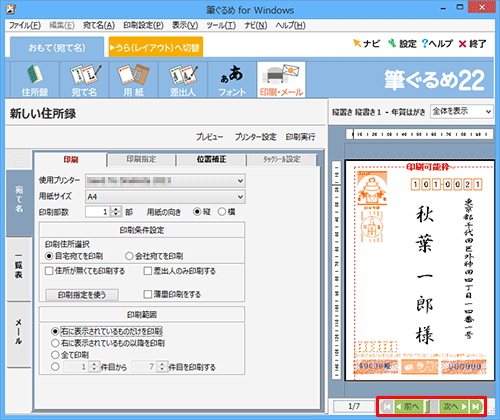Adjust the end 件目を印刷する spinner
Viewport: 500px width, 420px height.
click(162, 367)
